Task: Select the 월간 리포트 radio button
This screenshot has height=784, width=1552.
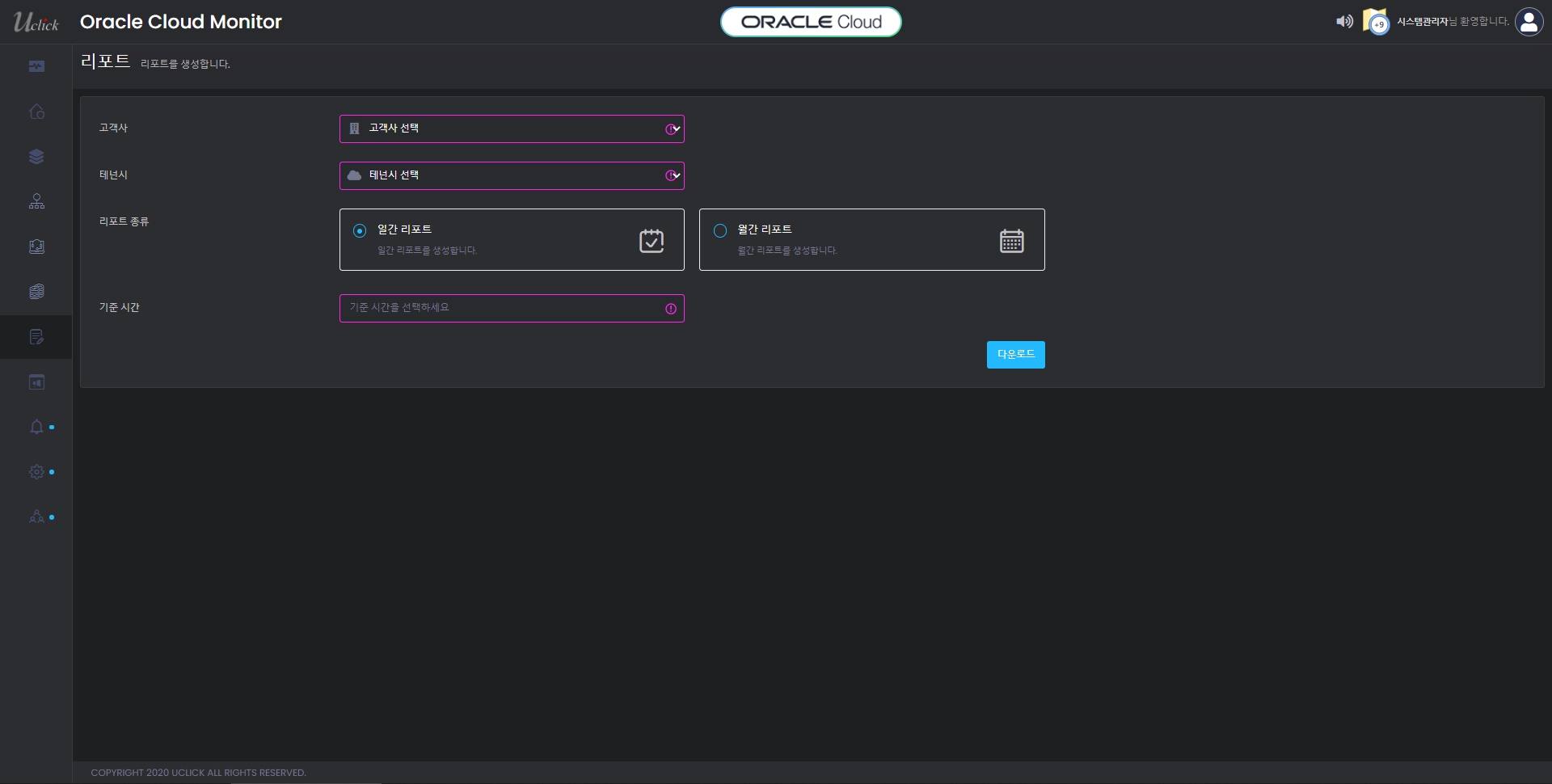Action: 720,231
